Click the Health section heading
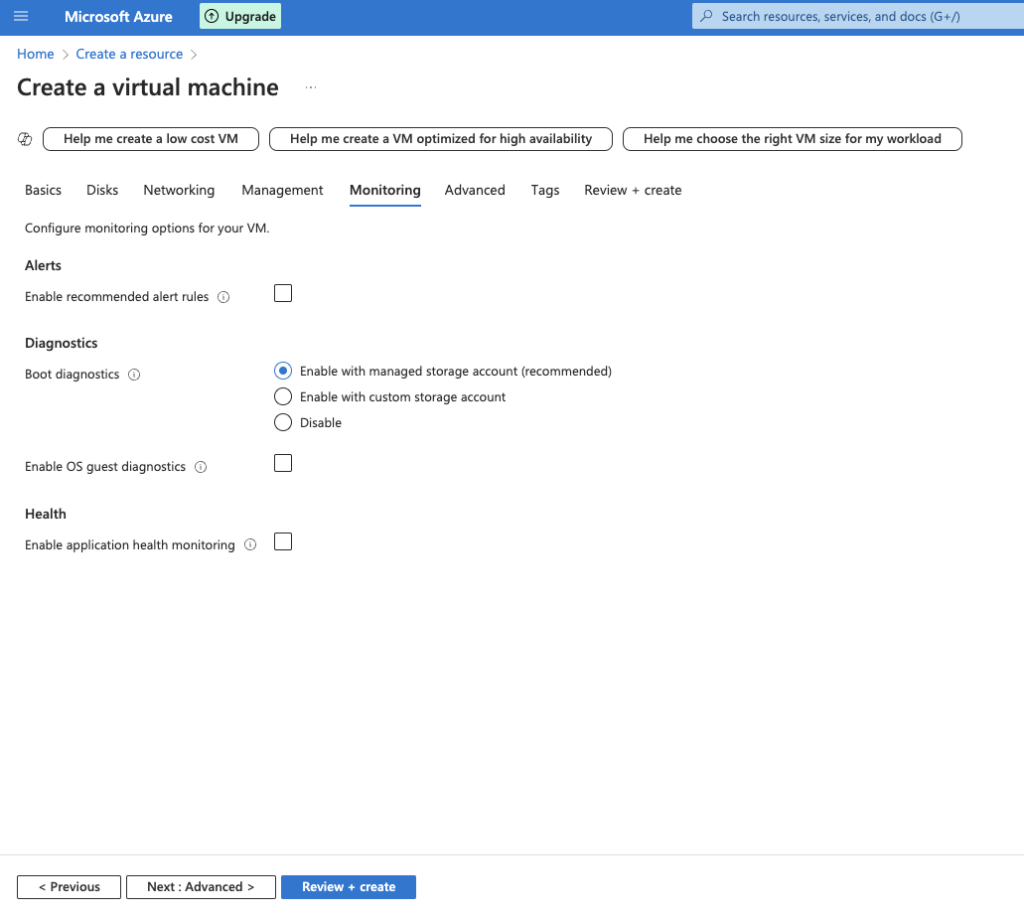The height and width of the screenshot is (916, 1024). [46, 514]
